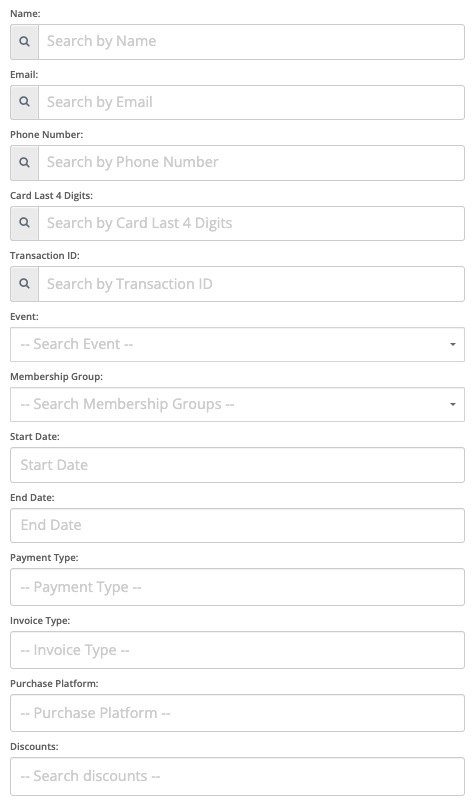Click the search icon beside Card Last 4 Digits

24,223
